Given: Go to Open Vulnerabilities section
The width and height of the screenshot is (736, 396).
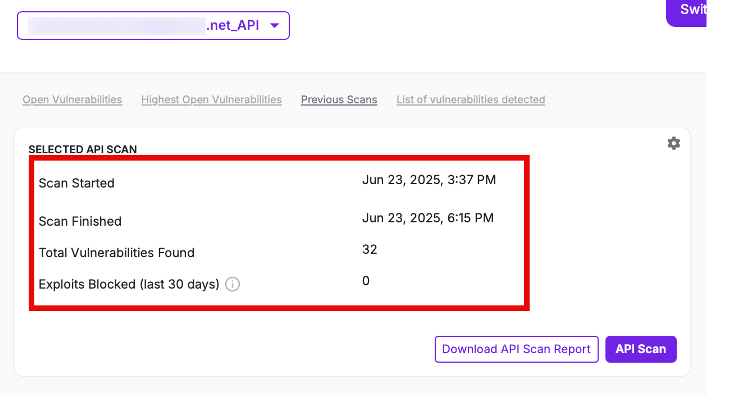Looking at the screenshot, I should pyautogui.click(x=72, y=99).
